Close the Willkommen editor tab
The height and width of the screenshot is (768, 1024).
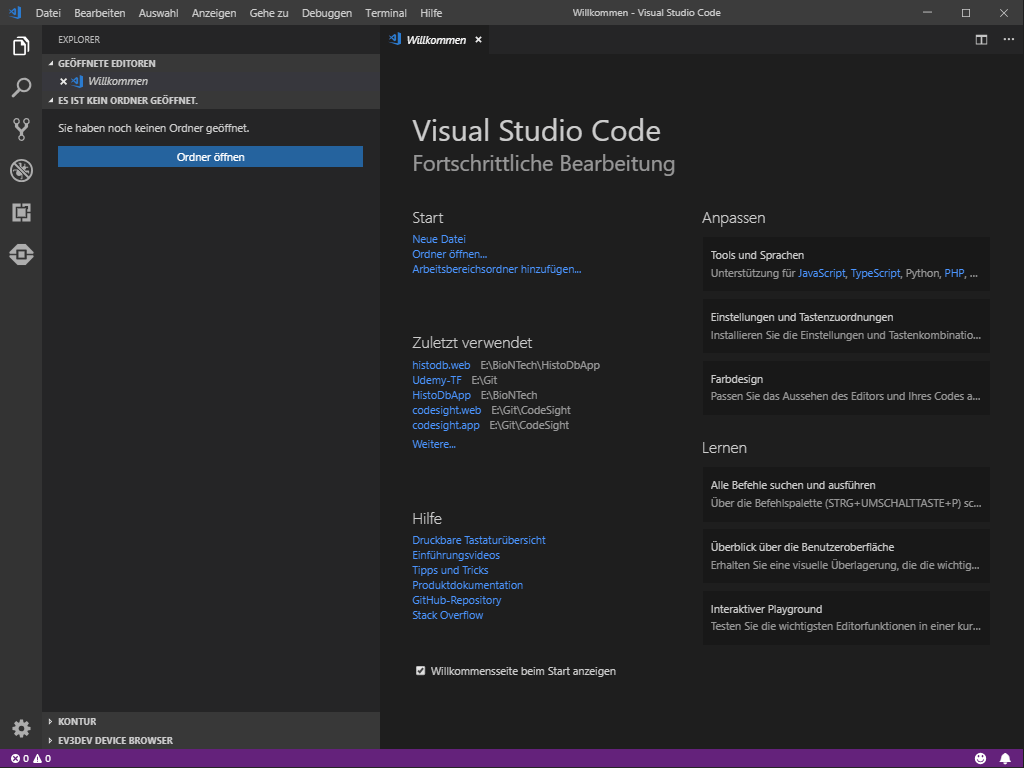coord(478,40)
